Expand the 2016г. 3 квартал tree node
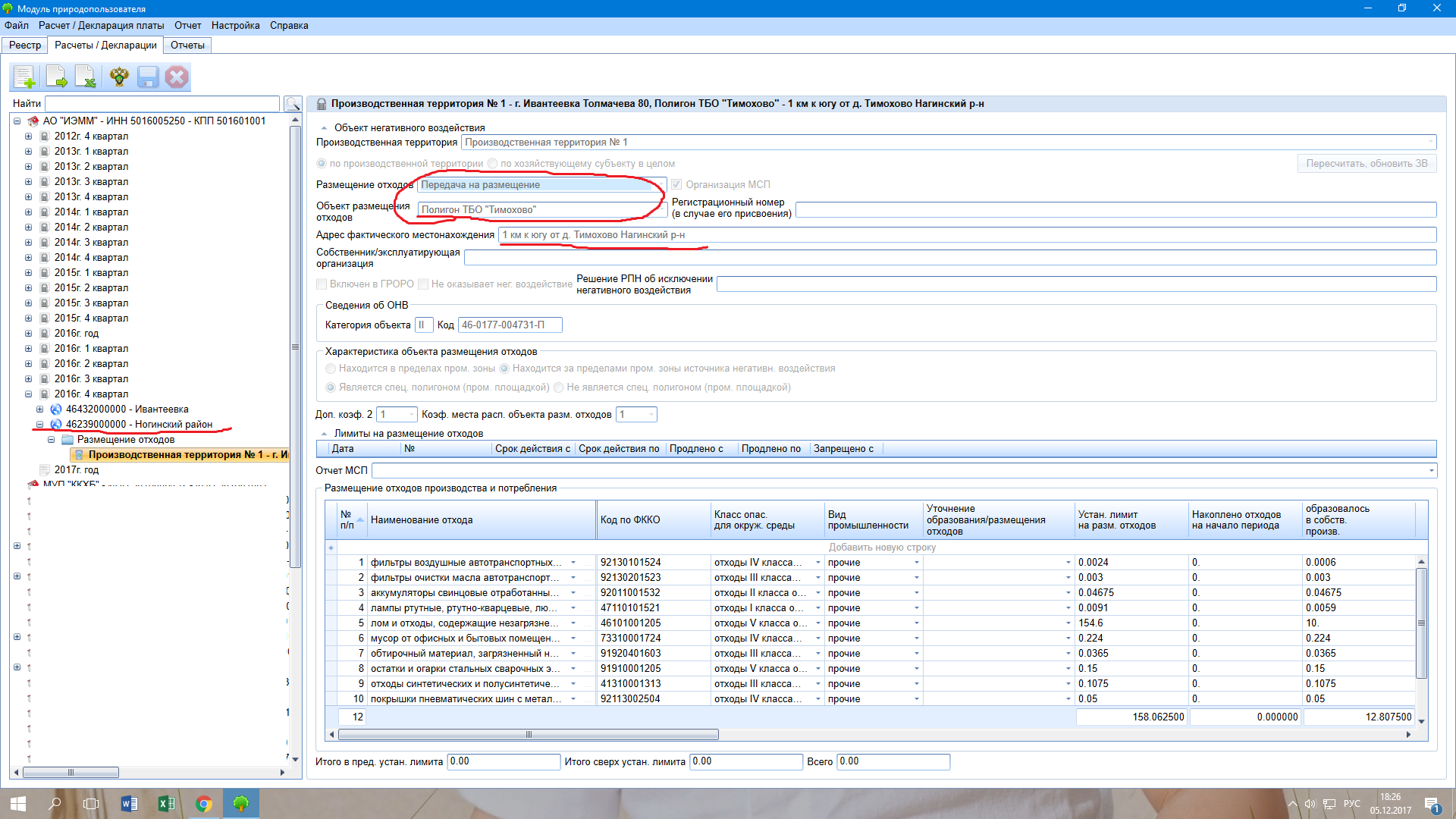This screenshot has height=819, width=1456. tap(28, 379)
